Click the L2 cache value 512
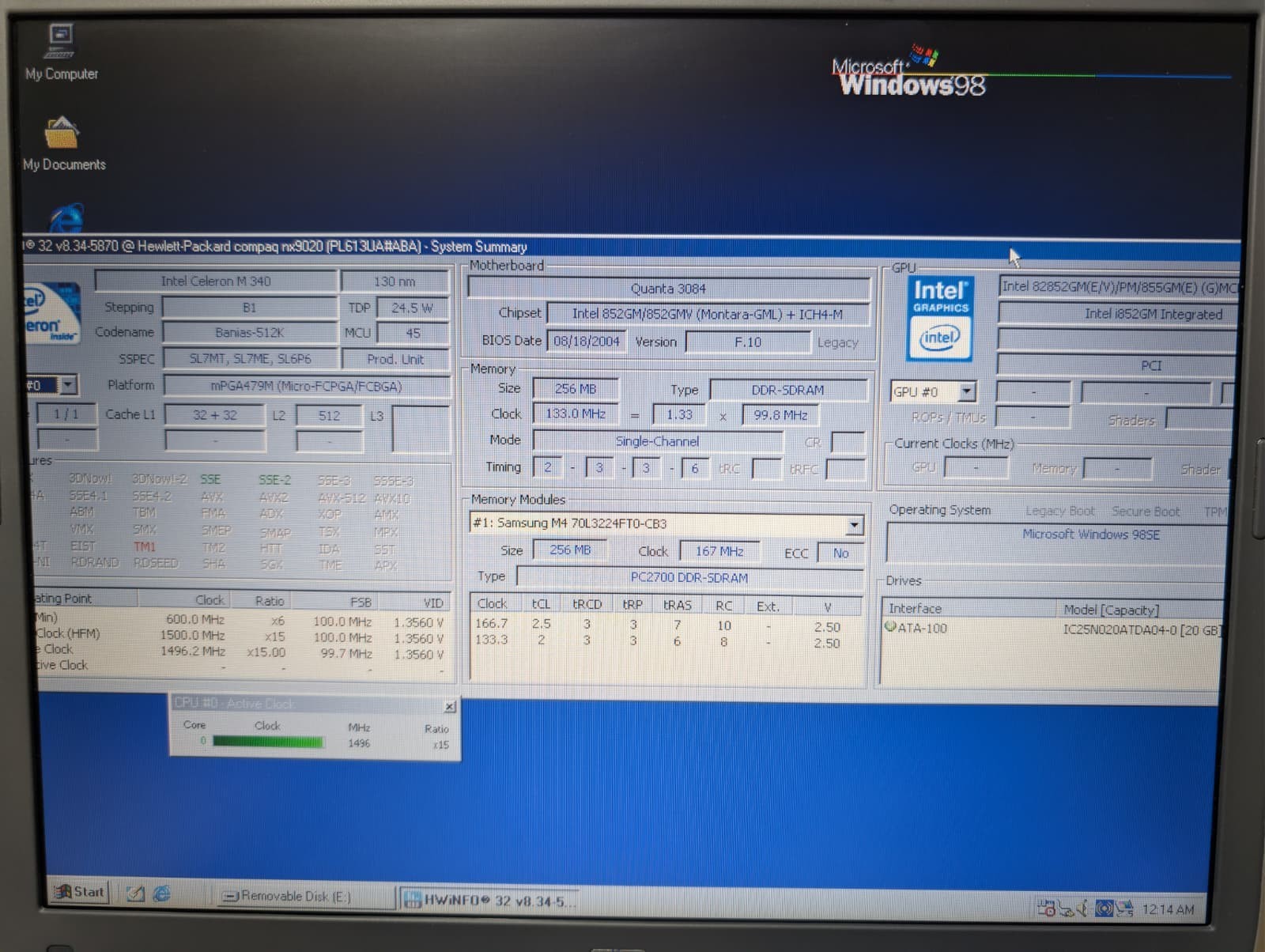The image size is (1265, 952). [x=329, y=416]
